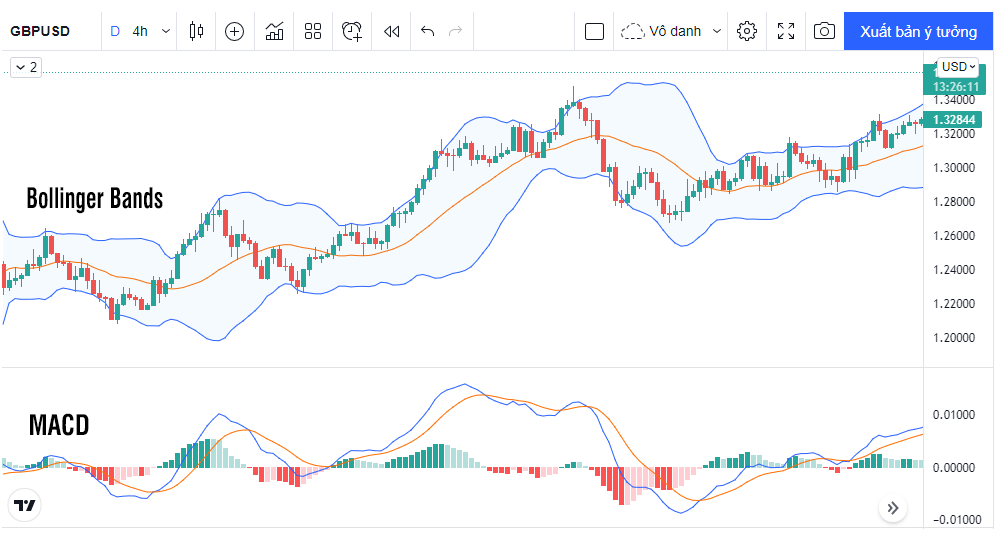Click the Xuất bản ý tưởng button
This screenshot has width=997, height=542.
pos(918,31)
